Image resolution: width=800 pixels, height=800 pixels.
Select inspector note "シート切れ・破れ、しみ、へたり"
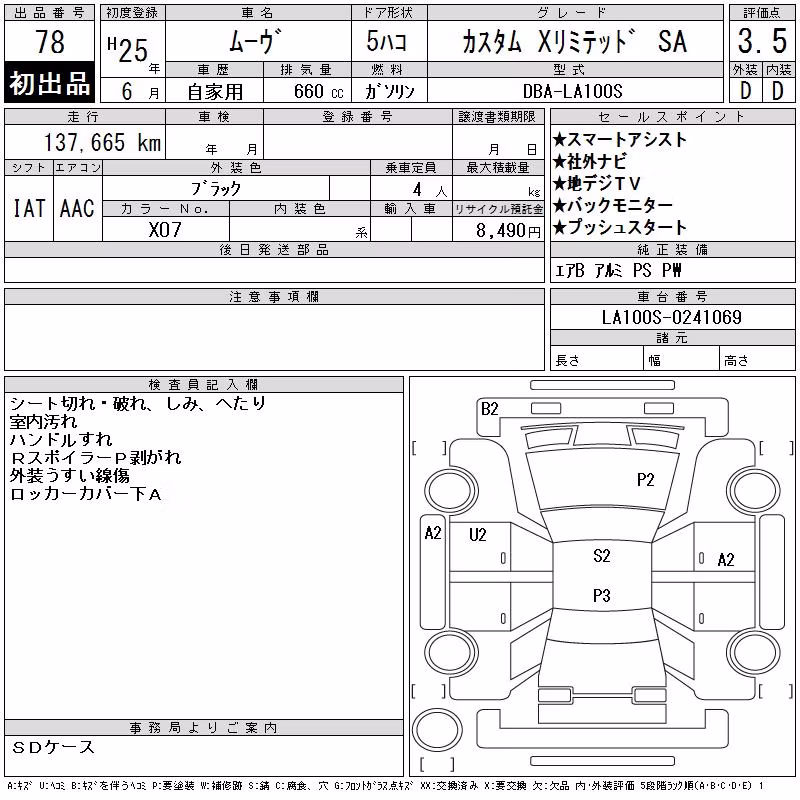pos(138,404)
